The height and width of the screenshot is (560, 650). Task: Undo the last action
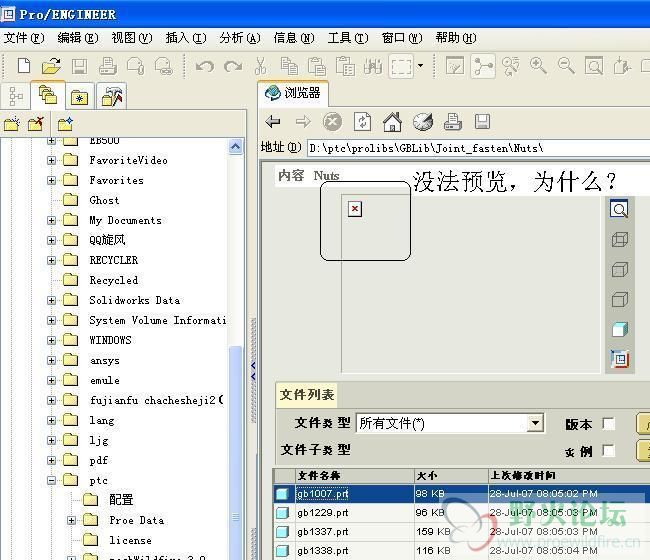pyautogui.click(x=205, y=66)
